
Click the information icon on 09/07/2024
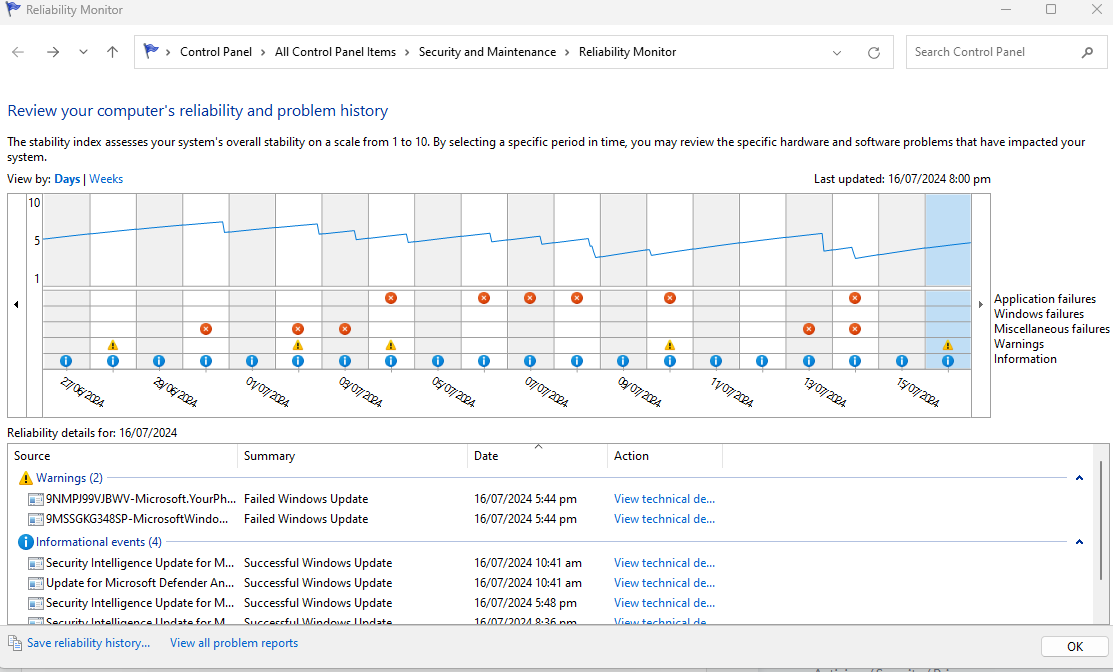pos(623,361)
